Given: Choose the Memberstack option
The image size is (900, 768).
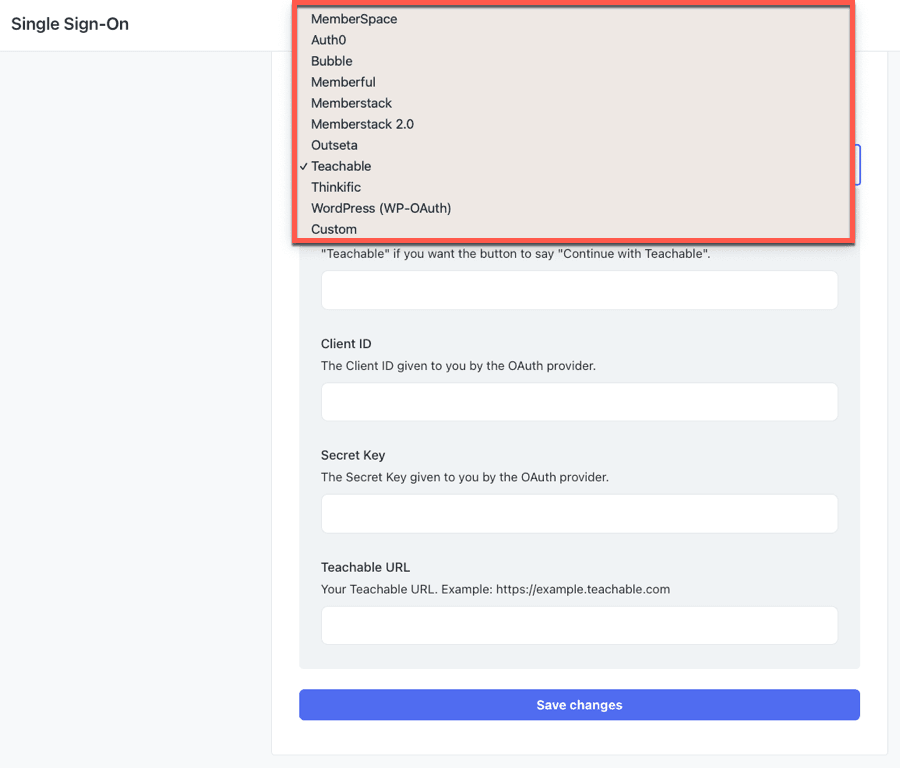Looking at the screenshot, I should click(351, 103).
